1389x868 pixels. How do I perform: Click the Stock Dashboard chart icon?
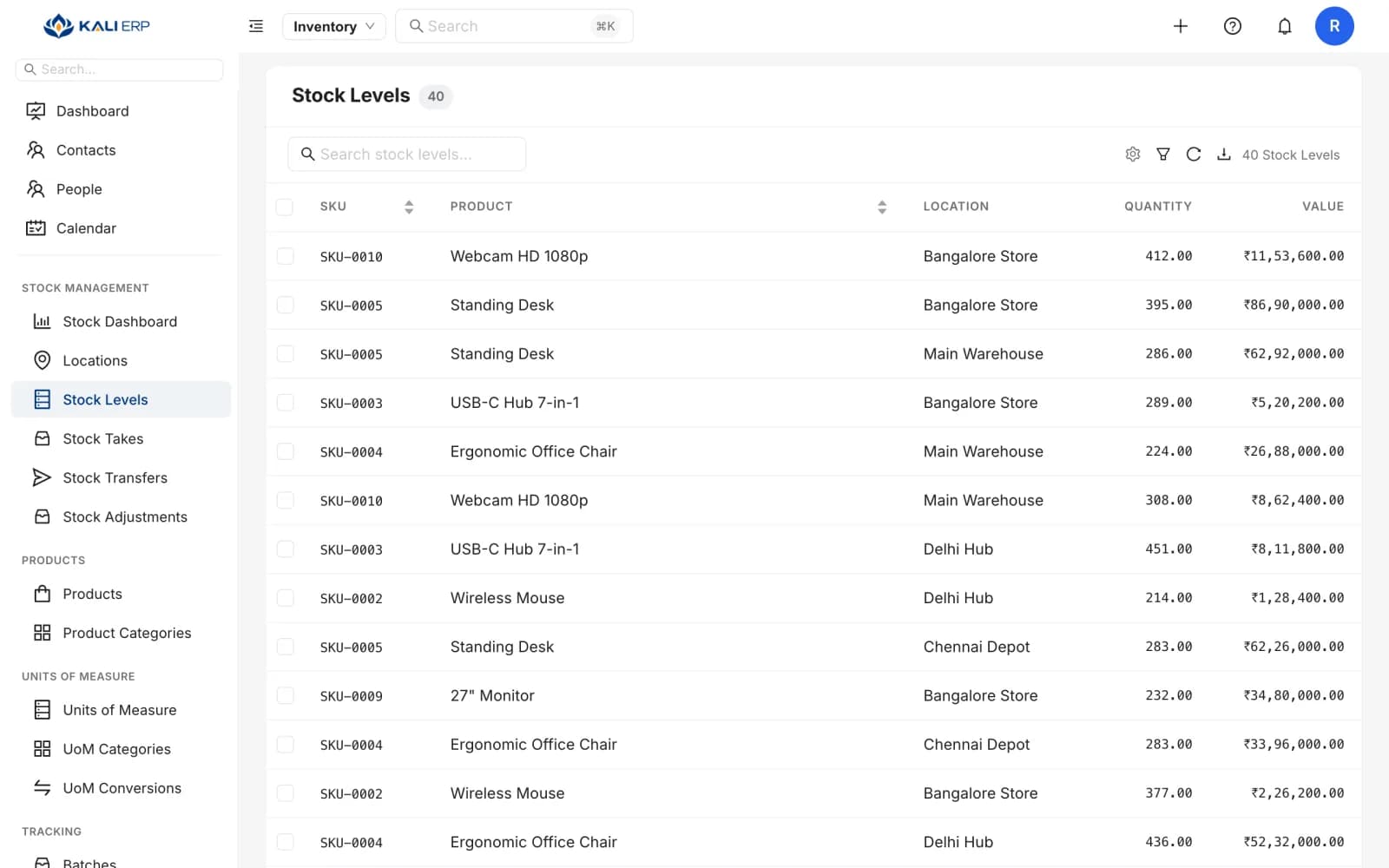pyautogui.click(x=42, y=321)
